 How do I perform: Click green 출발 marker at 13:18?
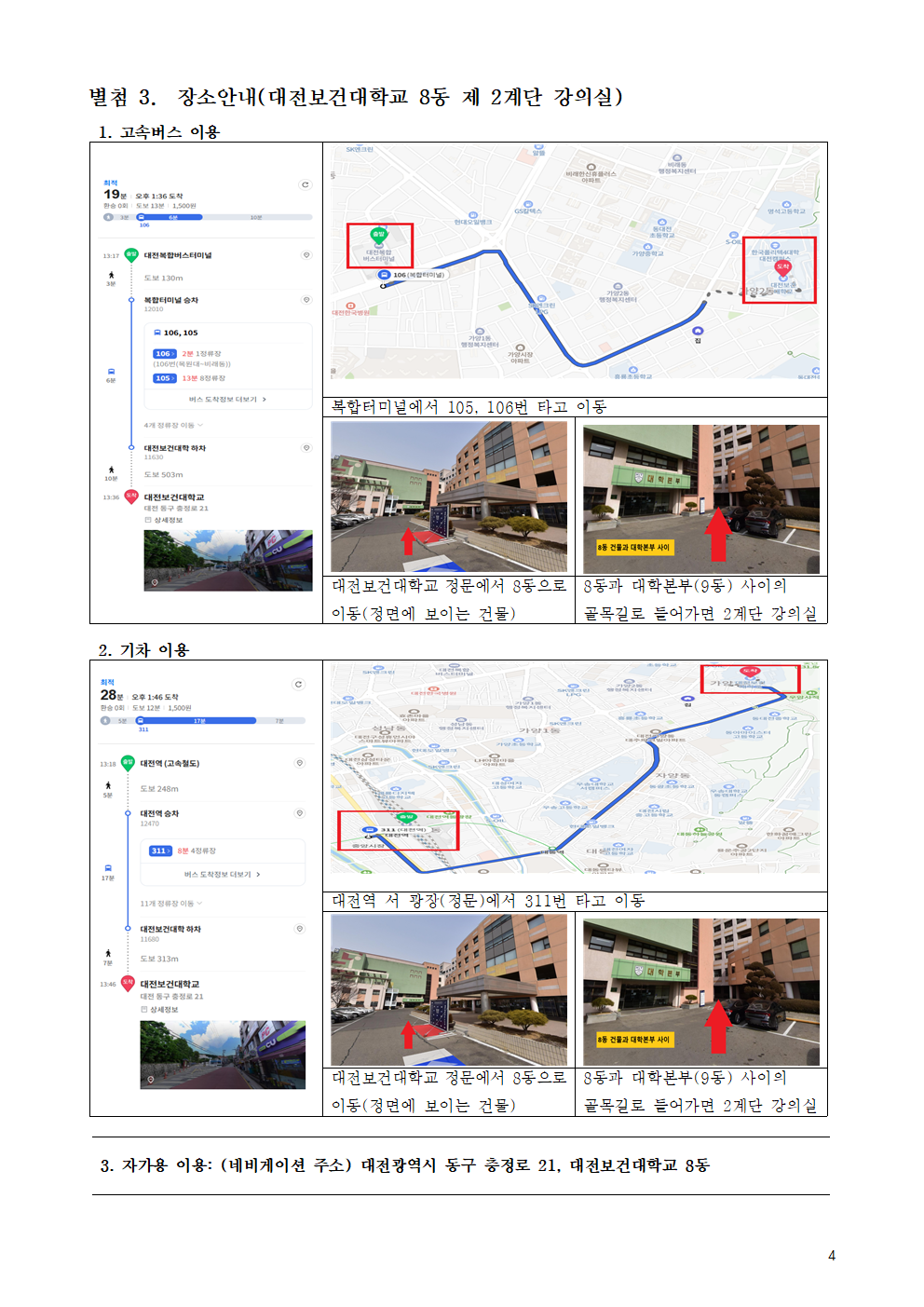[128, 762]
